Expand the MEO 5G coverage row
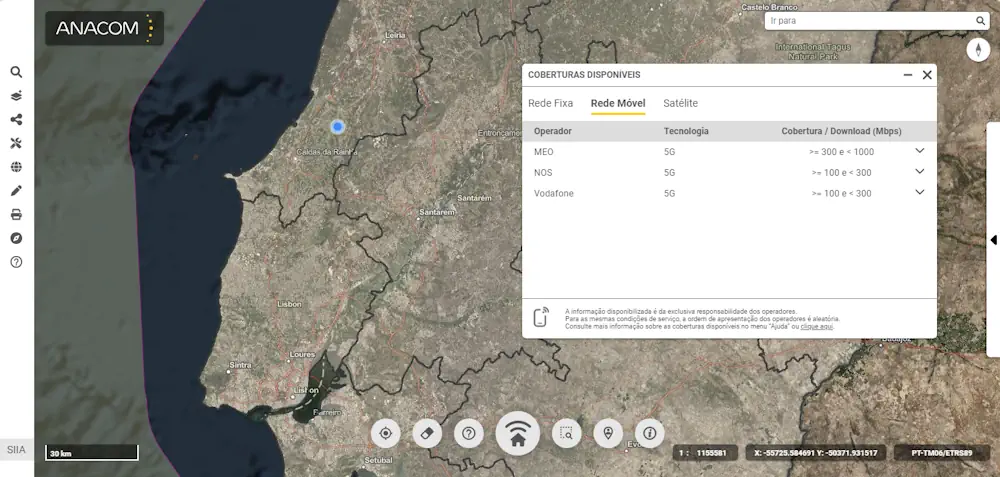 pos(920,150)
